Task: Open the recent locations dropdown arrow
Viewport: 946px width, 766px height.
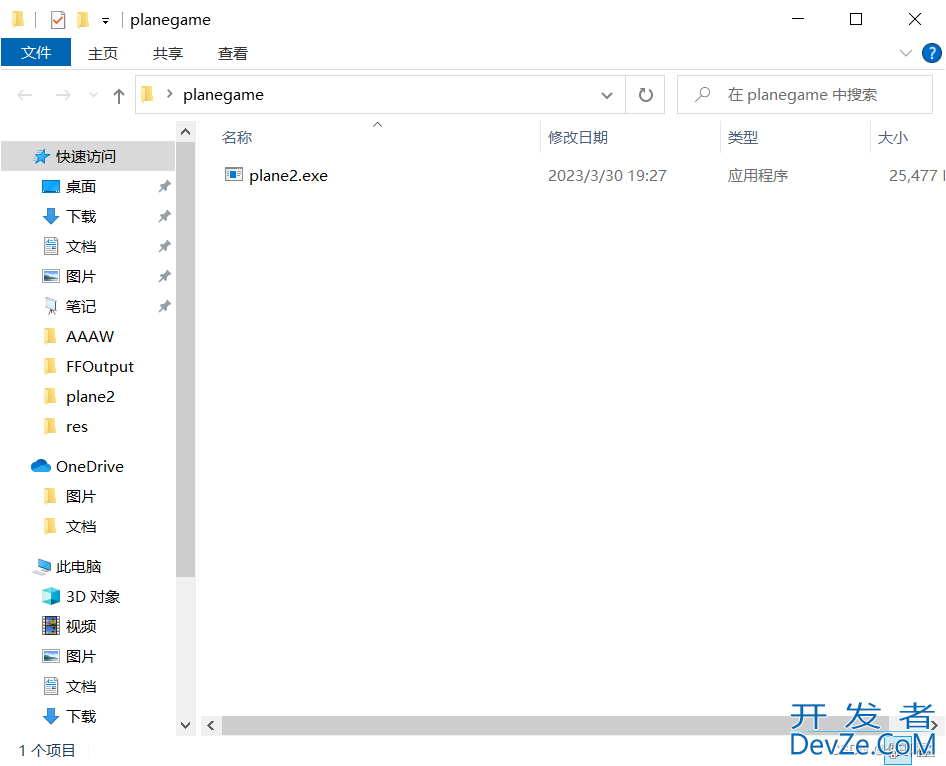Action: coord(93,95)
